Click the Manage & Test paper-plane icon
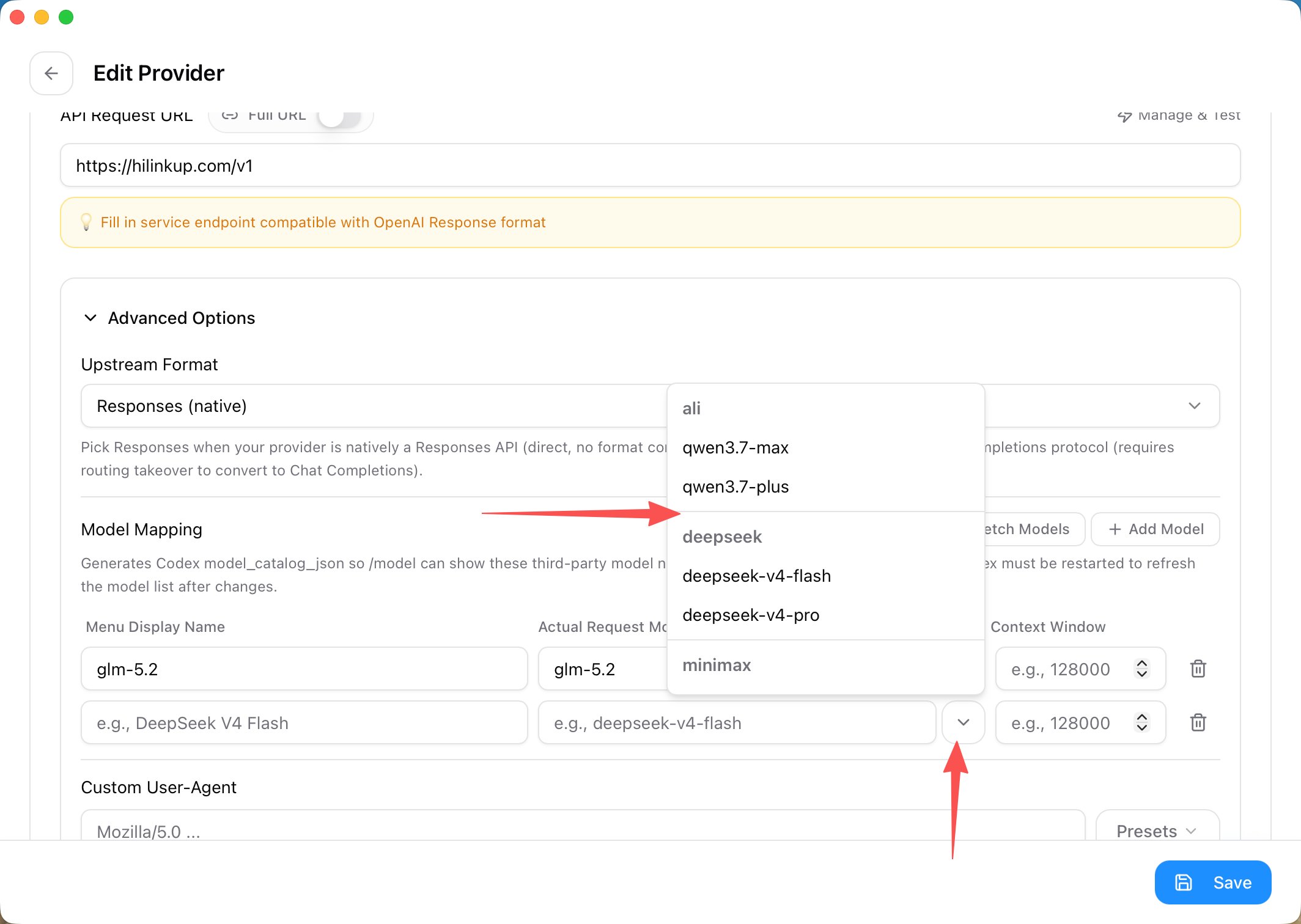 pos(1124,117)
